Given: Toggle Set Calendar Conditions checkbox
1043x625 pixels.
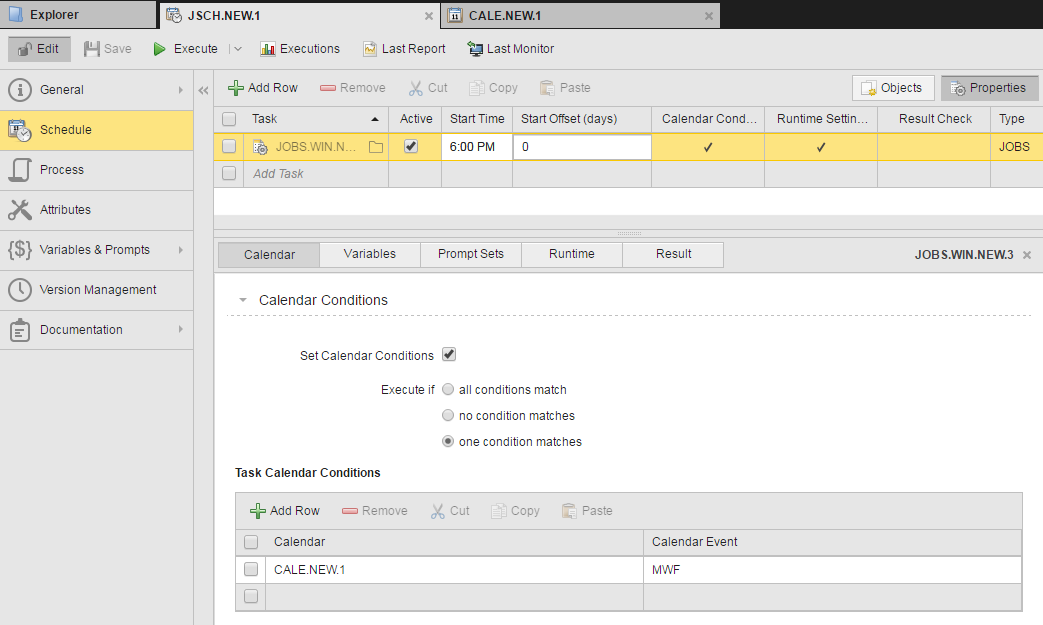Looking at the screenshot, I should coord(449,354).
